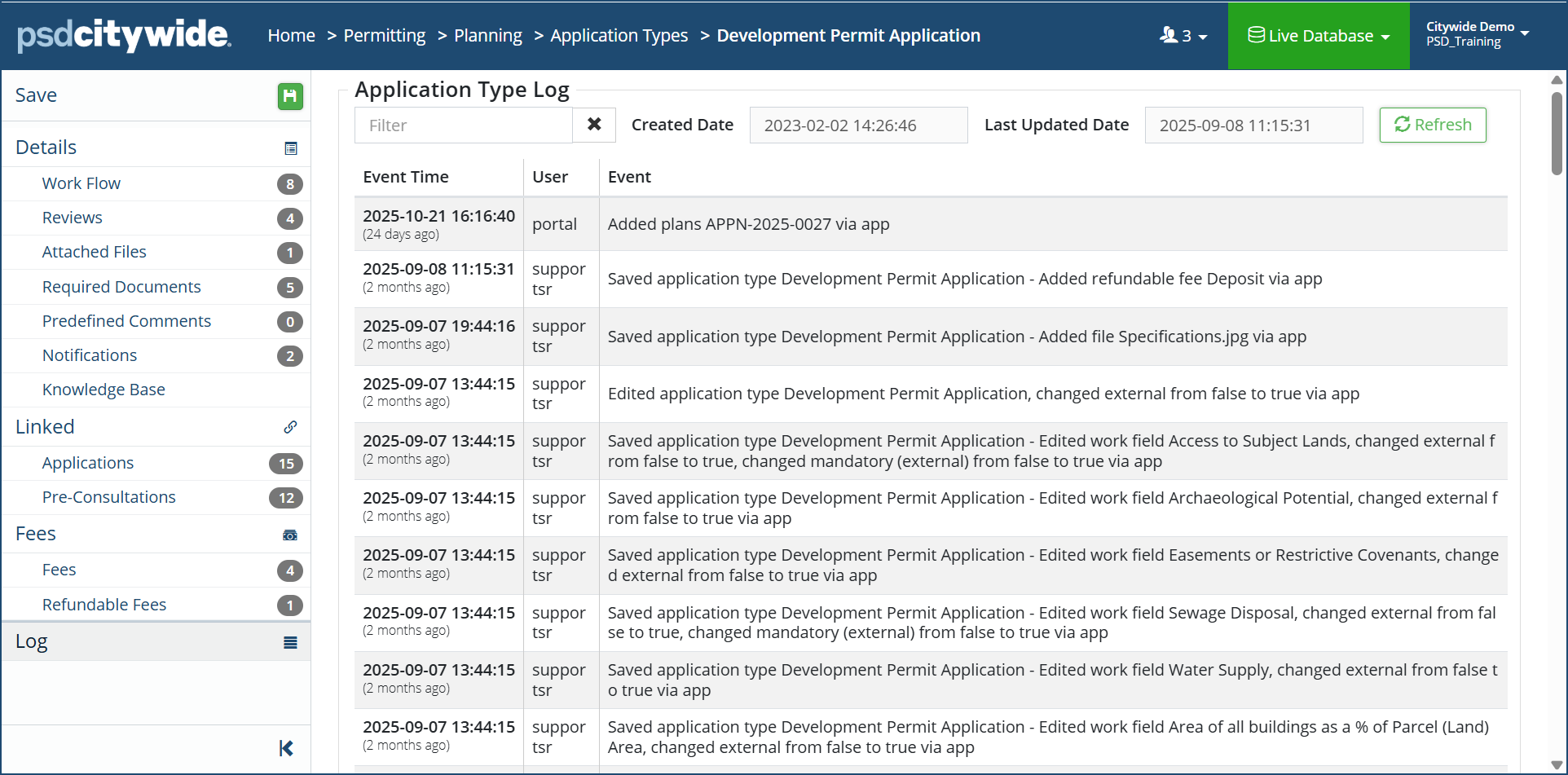Screen dimensions: 1568x775
Task: Clear the filter with the X button
Action: tap(594, 125)
